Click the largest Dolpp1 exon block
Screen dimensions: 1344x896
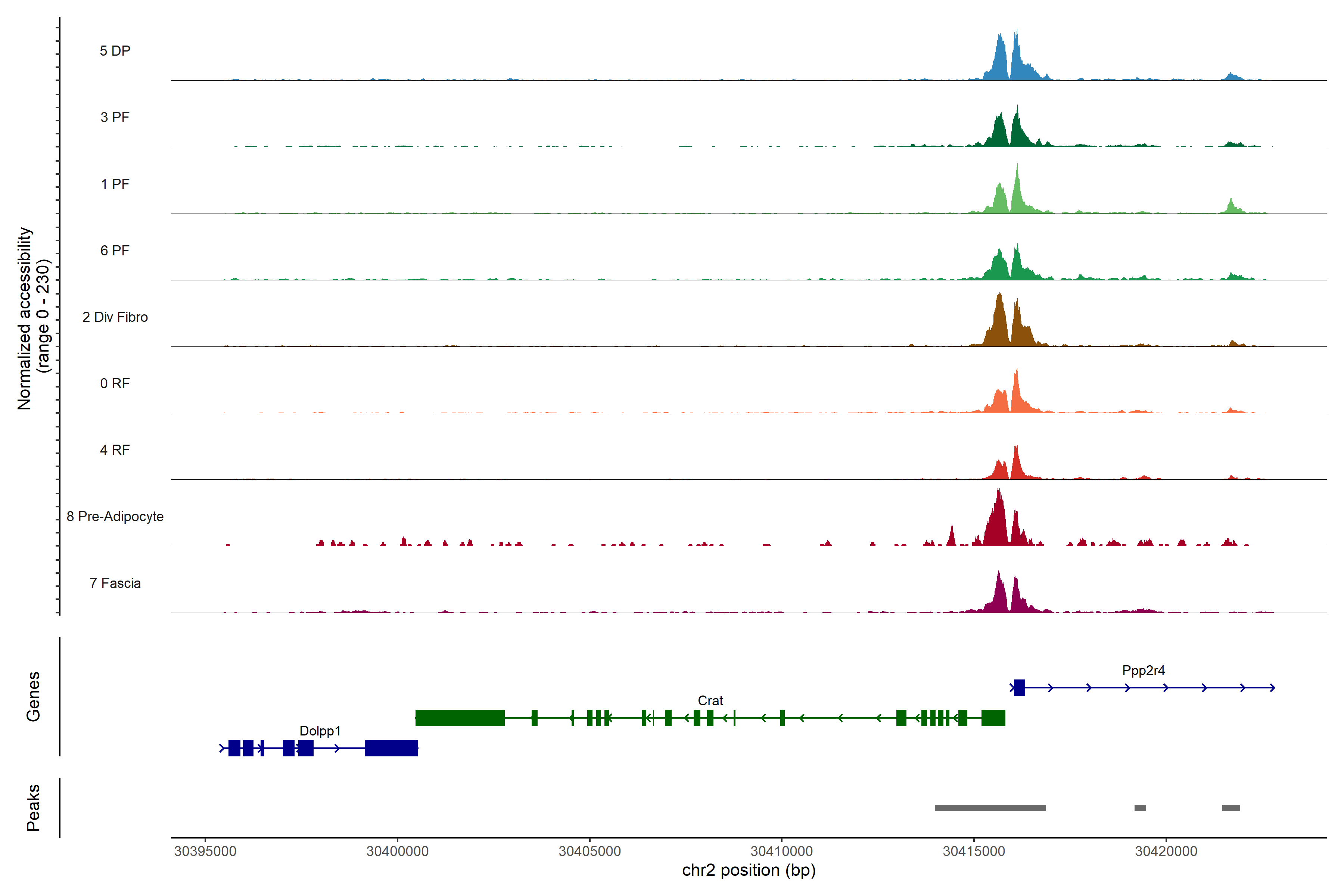391,748
